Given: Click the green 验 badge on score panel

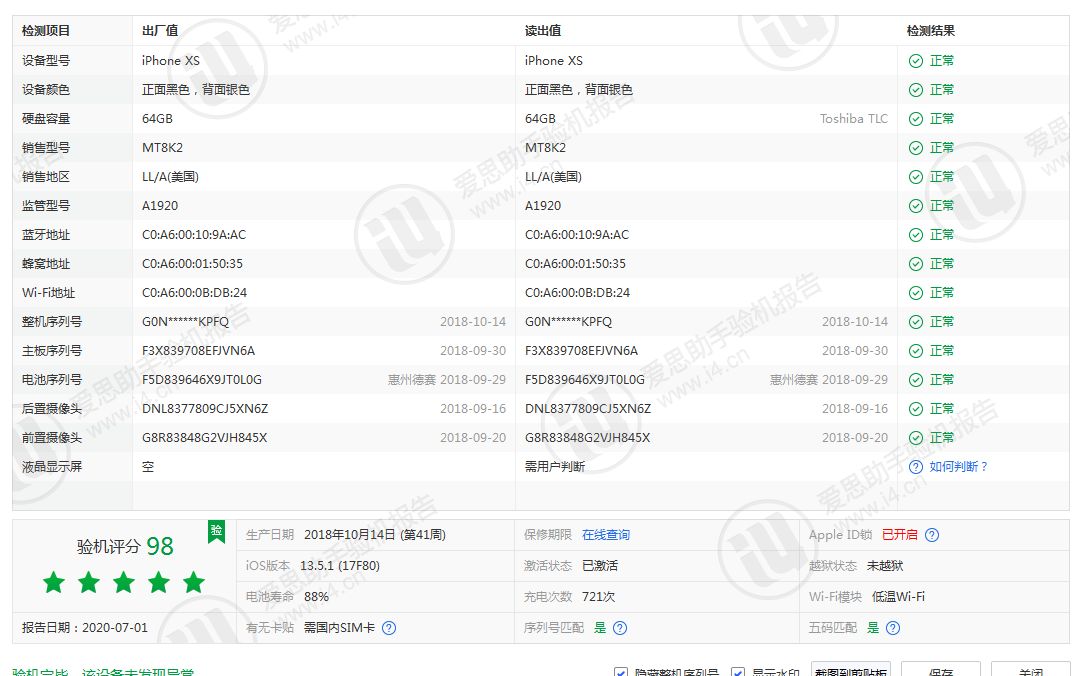Looking at the screenshot, I should click(x=216, y=530).
